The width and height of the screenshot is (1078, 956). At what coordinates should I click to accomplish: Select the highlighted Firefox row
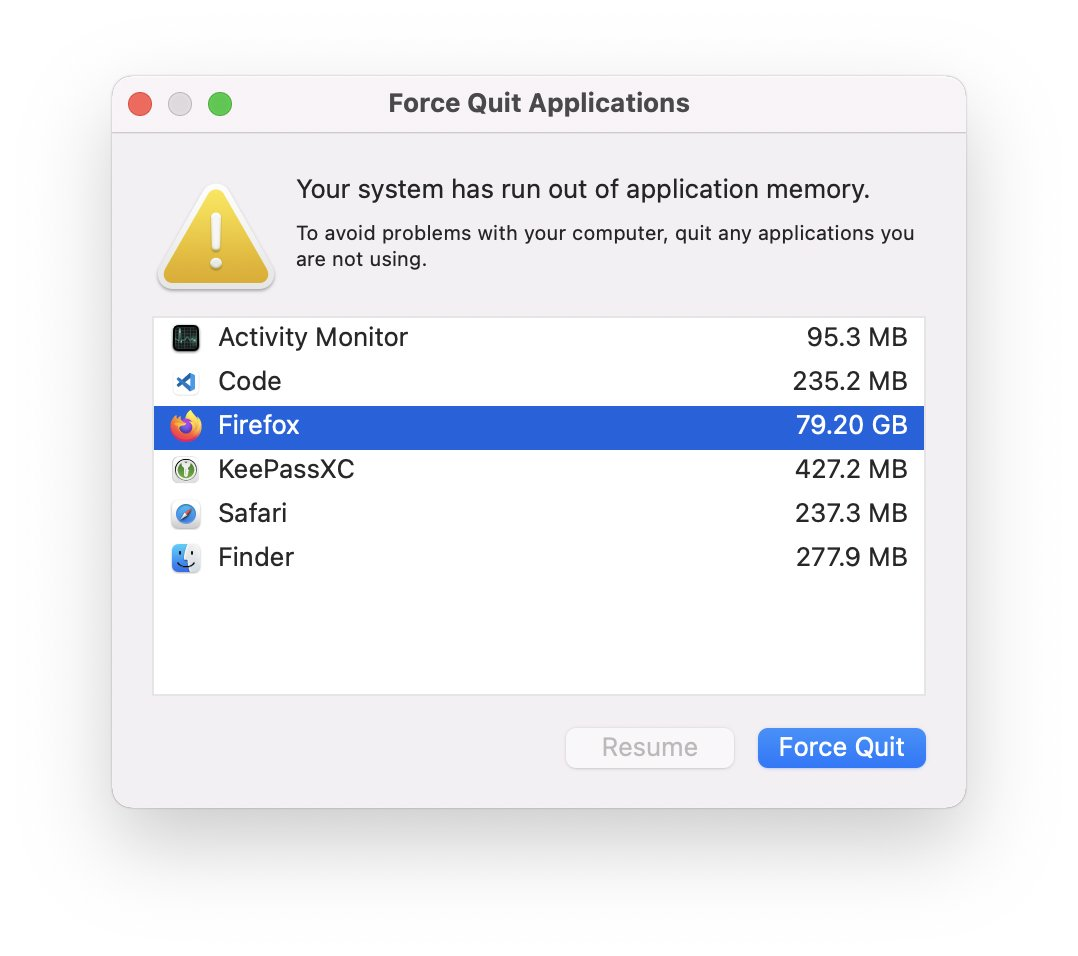pyautogui.click(x=450, y=426)
